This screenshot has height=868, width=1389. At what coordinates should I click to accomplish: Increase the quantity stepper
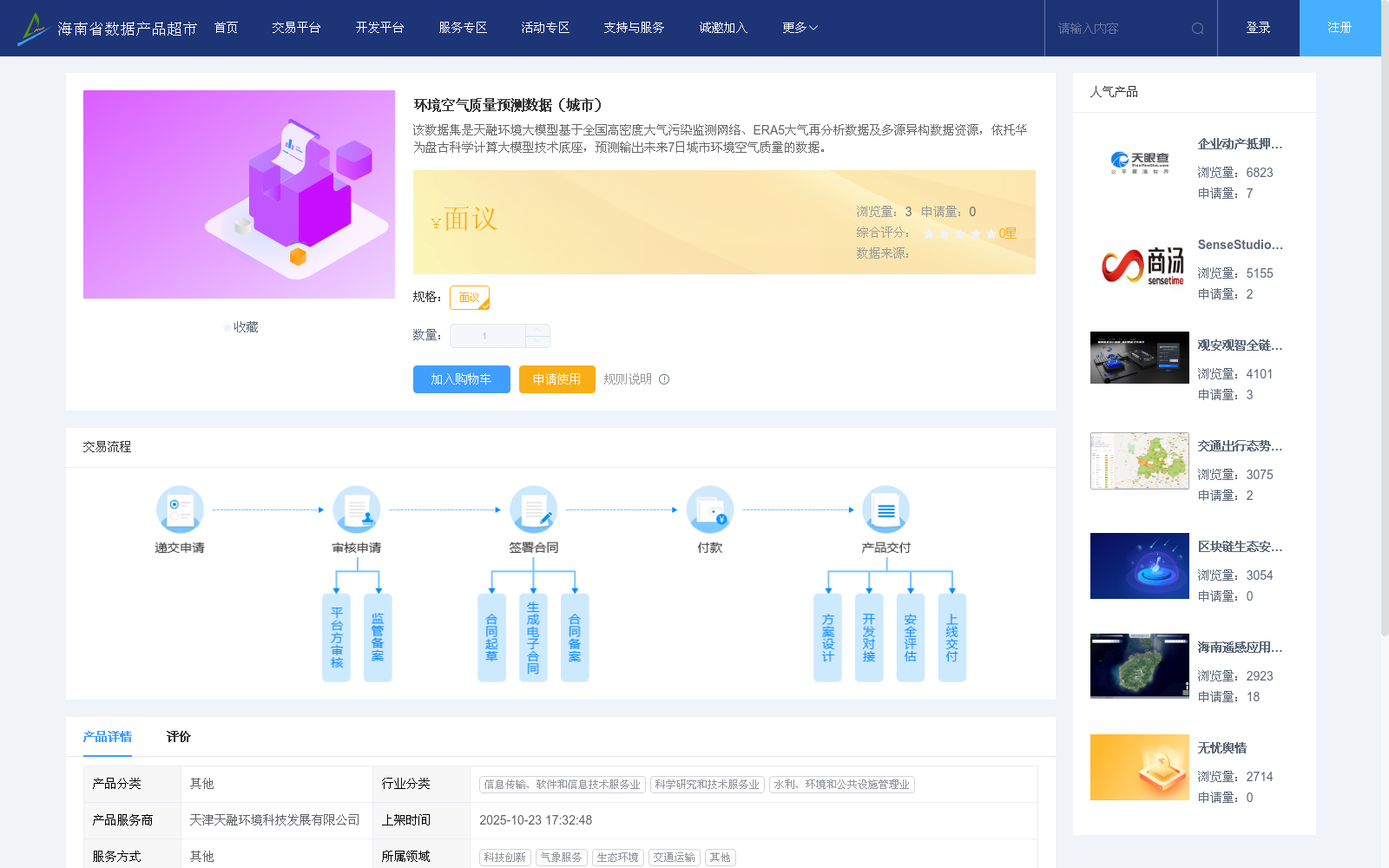point(537,330)
